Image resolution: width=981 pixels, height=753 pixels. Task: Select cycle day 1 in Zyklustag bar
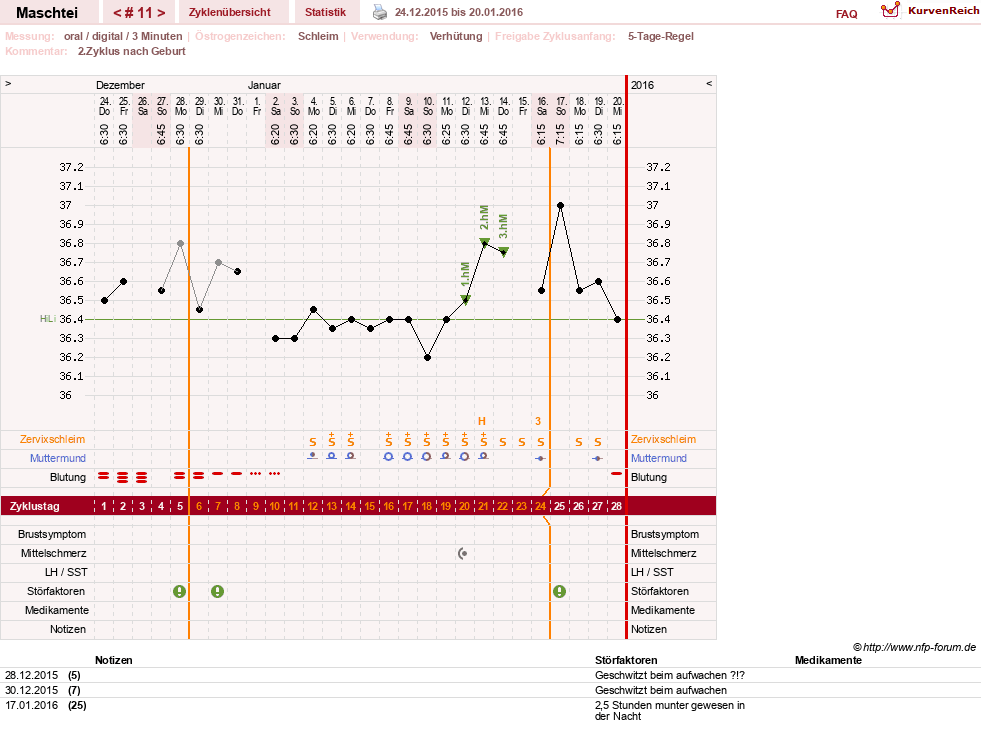pos(104,506)
